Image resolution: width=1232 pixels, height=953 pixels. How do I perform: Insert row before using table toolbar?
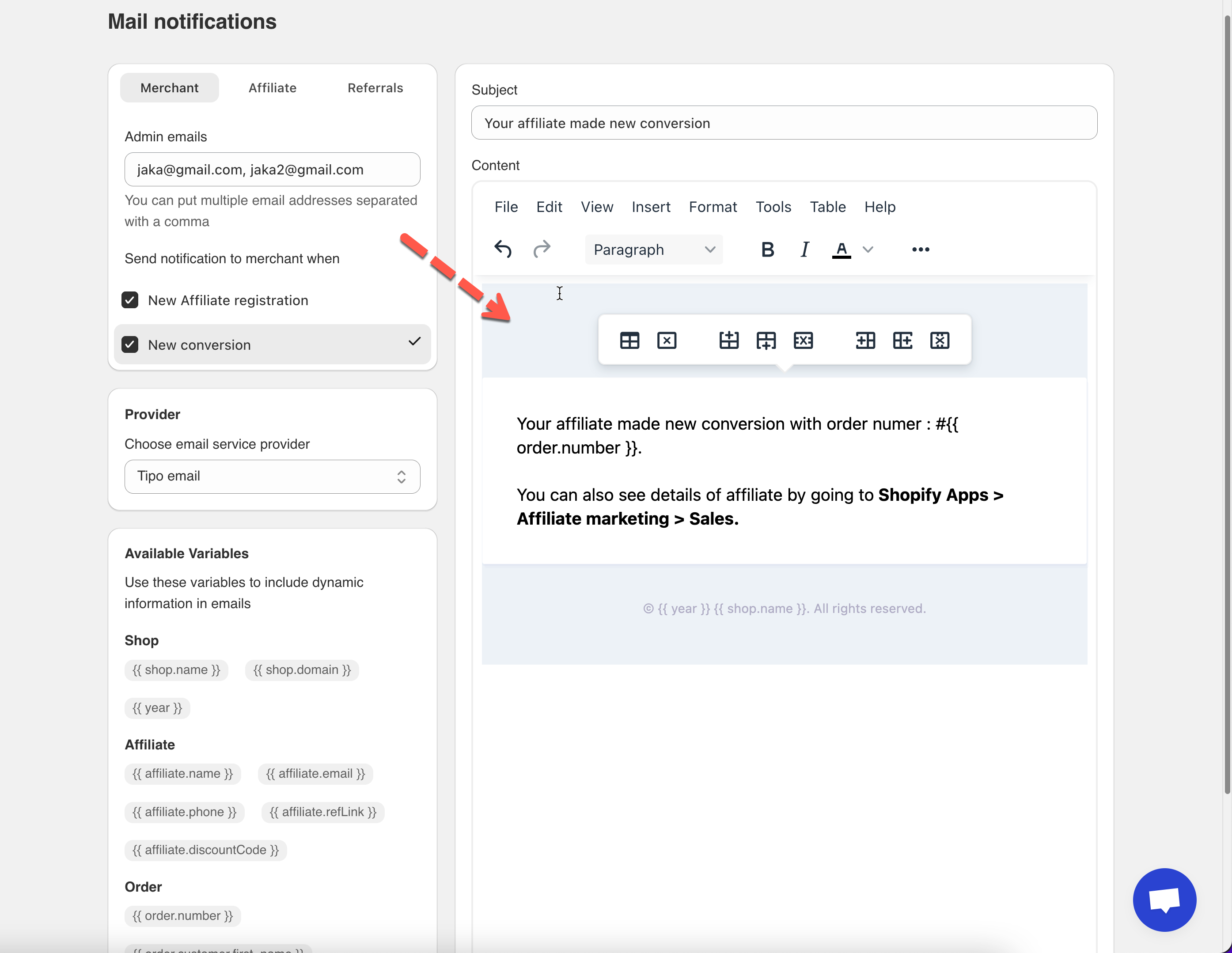[729, 340]
